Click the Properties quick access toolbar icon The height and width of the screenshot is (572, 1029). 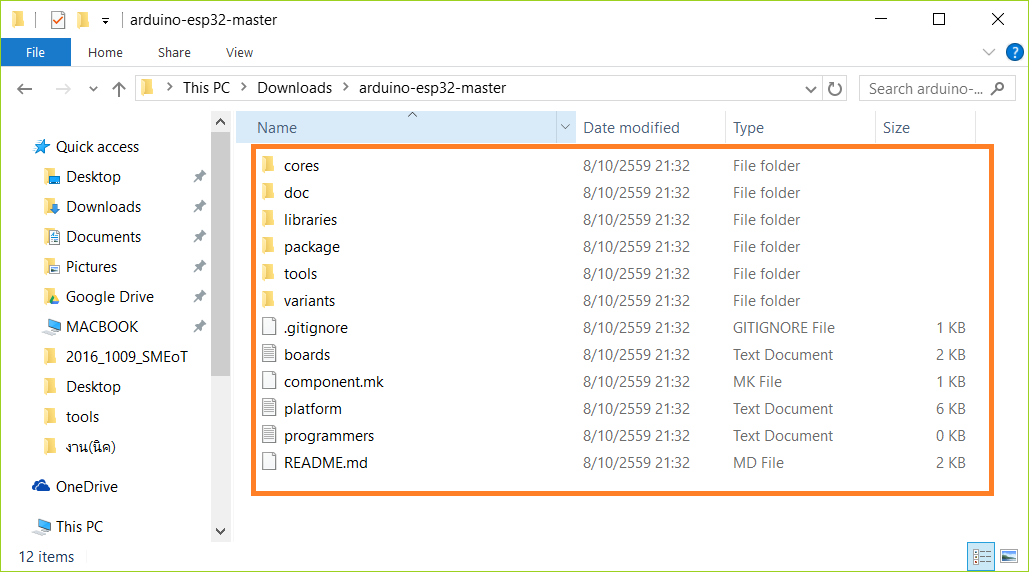[x=58, y=20]
